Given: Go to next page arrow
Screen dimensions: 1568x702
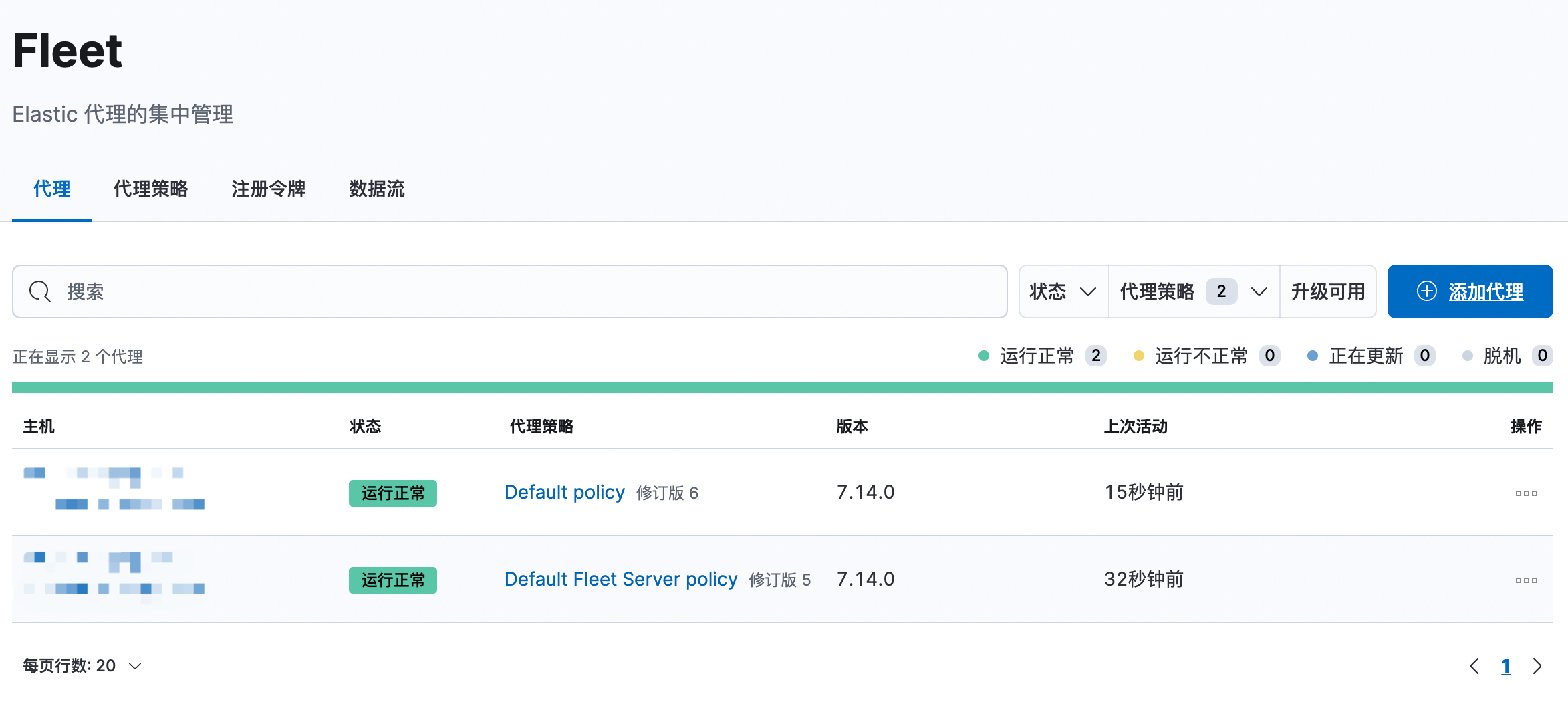Looking at the screenshot, I should [x=1537, y=666].
